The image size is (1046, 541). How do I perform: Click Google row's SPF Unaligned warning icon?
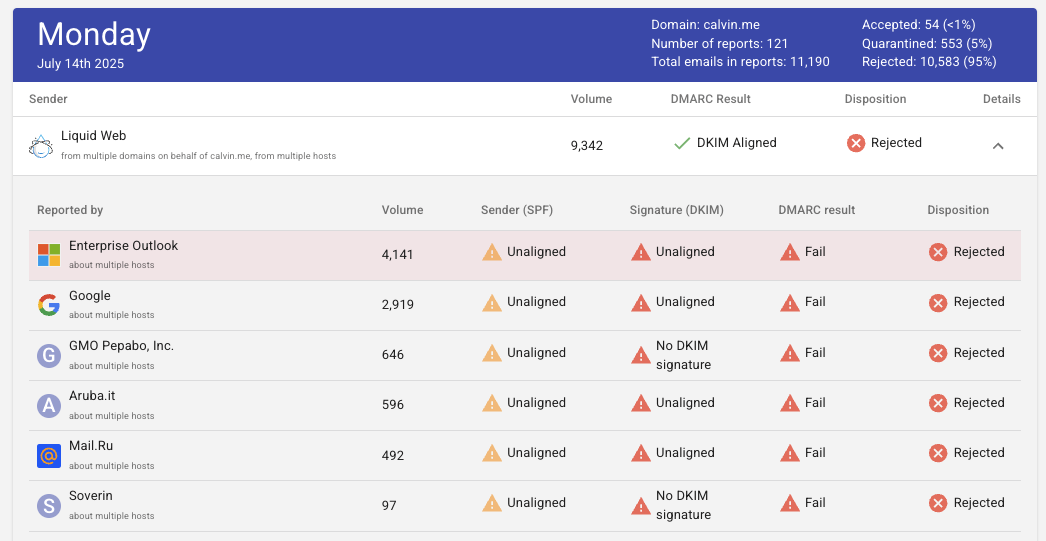click(x=492, y=303)
